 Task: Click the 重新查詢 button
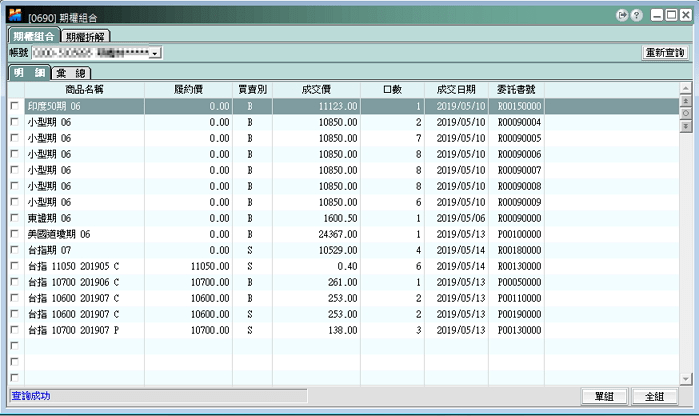click(664, 52)
